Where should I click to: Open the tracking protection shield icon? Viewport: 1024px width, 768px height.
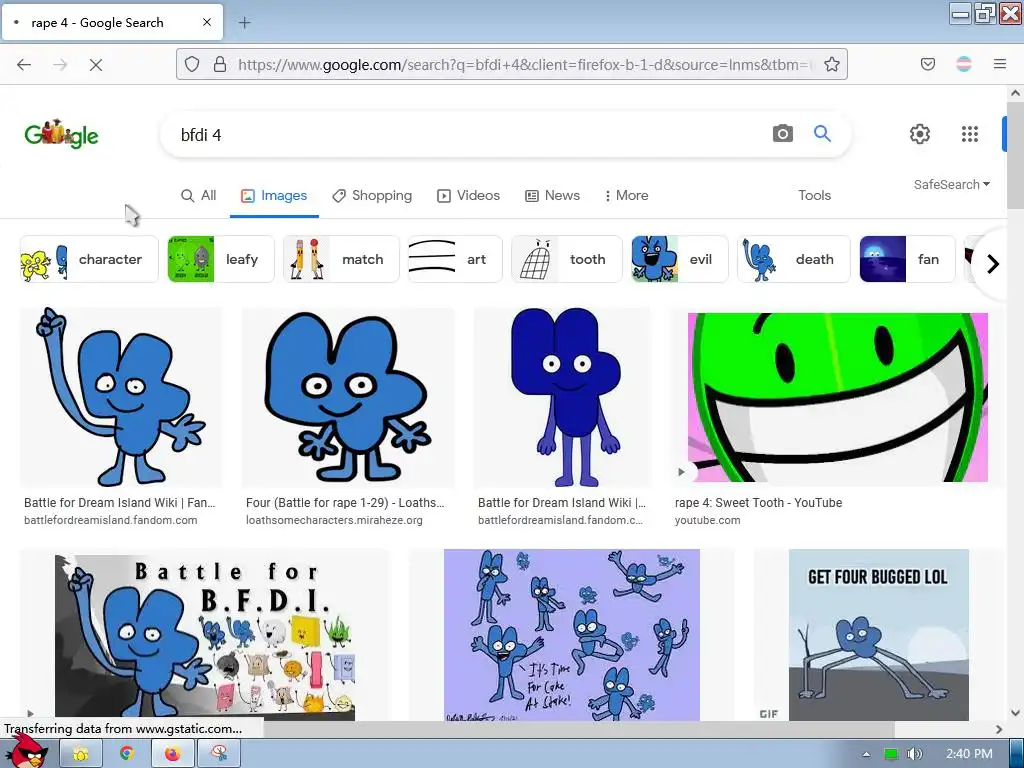(191, 64)
